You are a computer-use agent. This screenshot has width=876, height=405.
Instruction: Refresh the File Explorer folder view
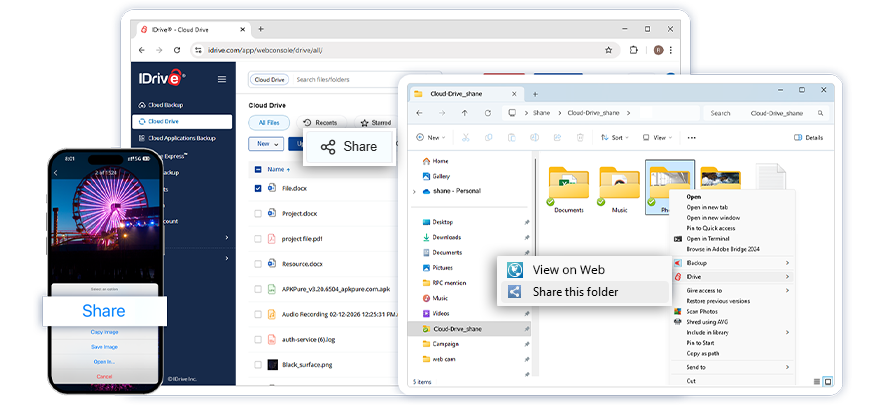point(488,113)
